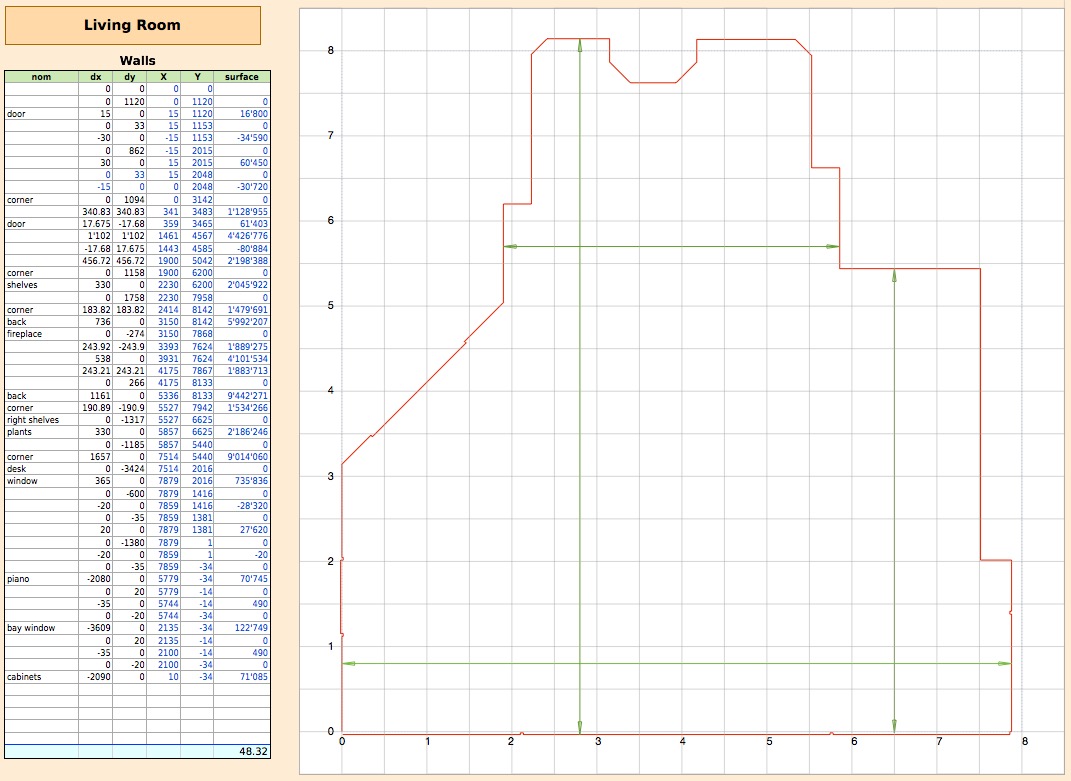Click the surface column header

(x=242, y=77)
